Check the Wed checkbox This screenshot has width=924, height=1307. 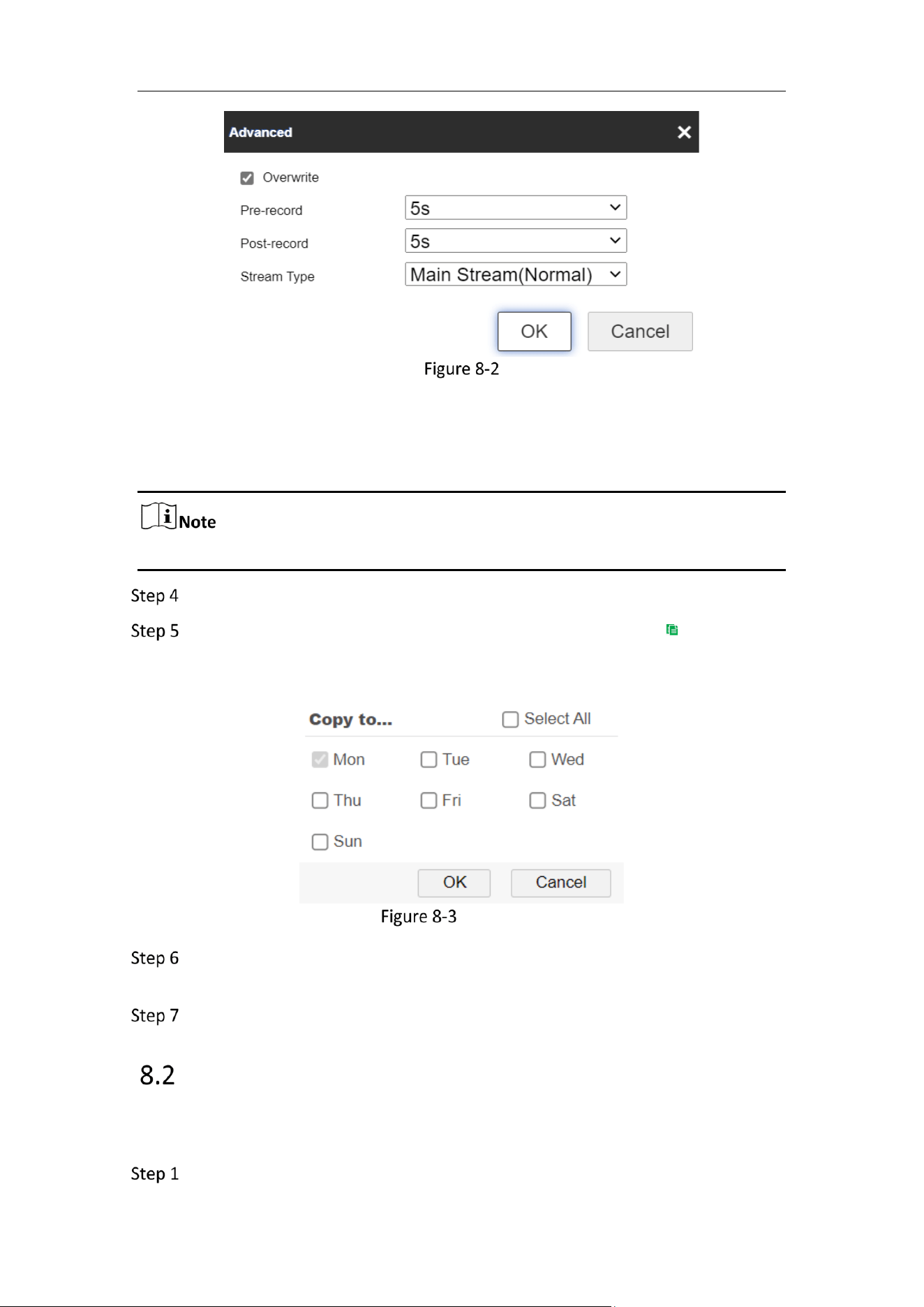537,760
